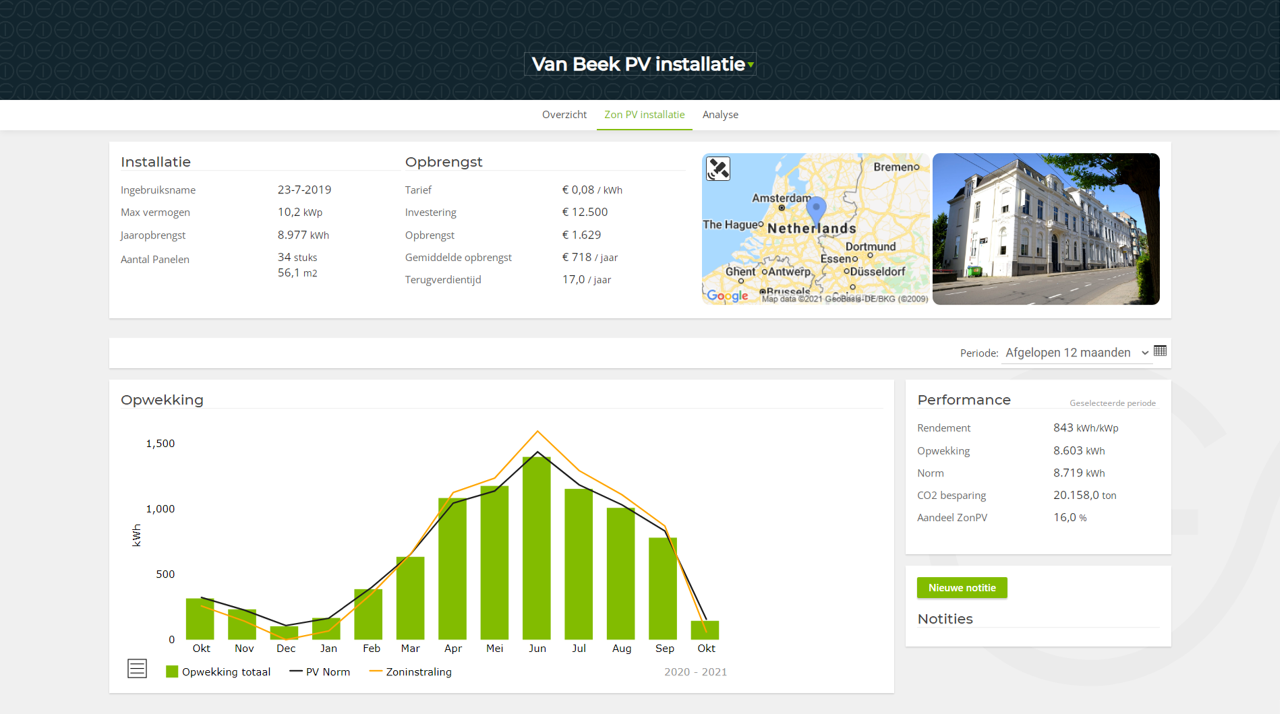Image resolution: width=1280 pixels, height=714 pixels.
Task: Click the Notities heading
Action: (945, 619)
